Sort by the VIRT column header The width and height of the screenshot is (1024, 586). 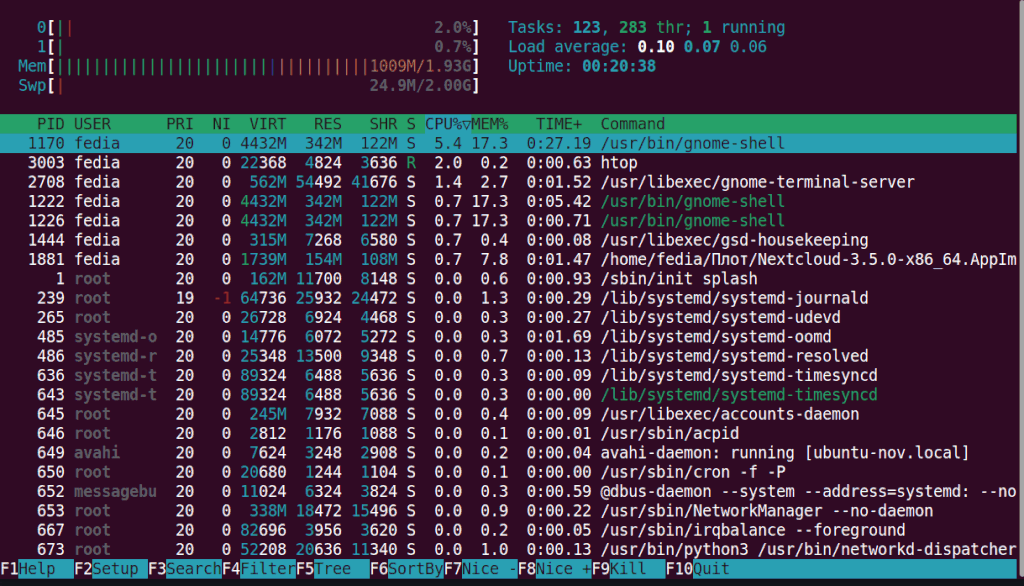pyautogui.click(x=268, y=124)
